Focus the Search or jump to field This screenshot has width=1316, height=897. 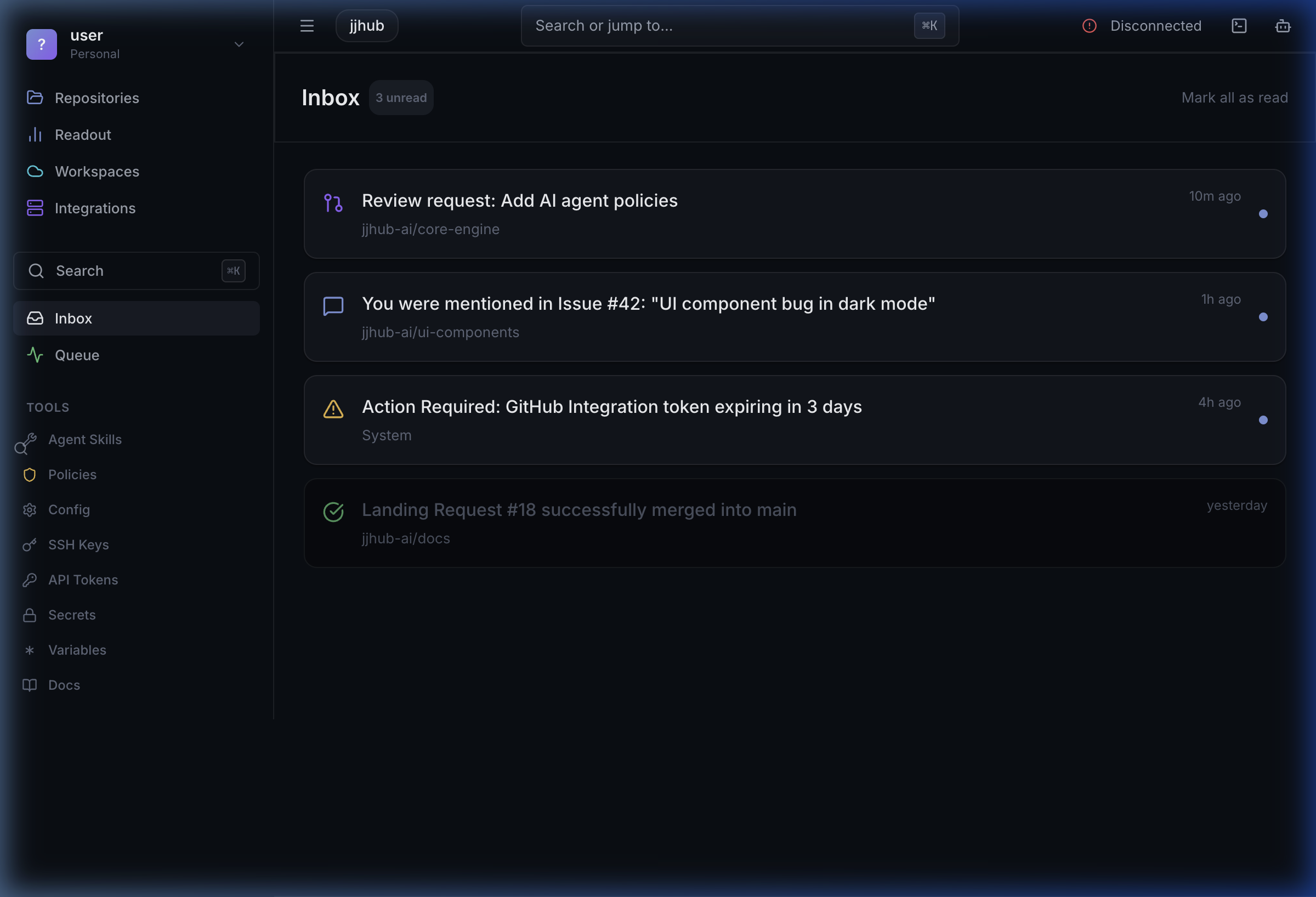[x=719, y=26]
